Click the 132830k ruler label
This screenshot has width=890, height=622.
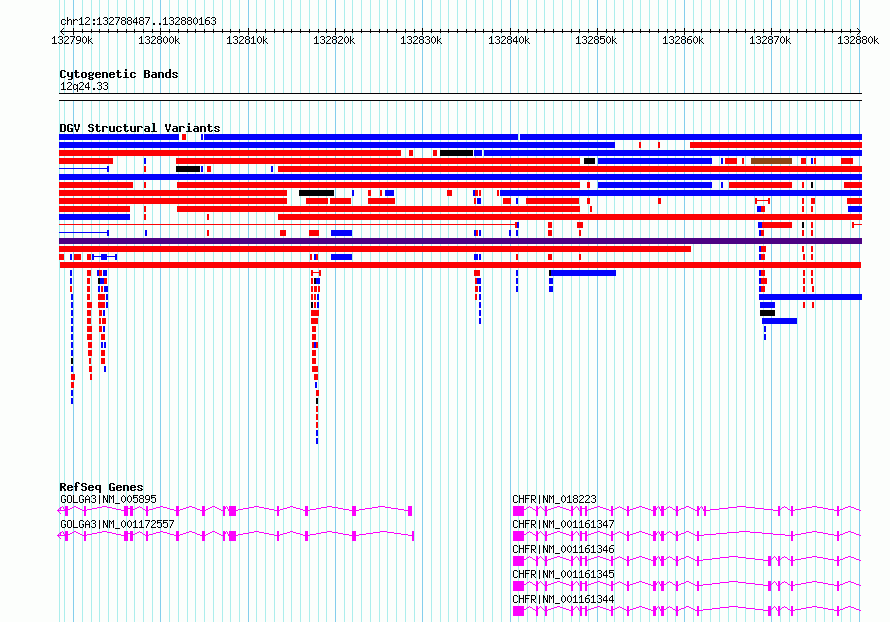[421, 40]
